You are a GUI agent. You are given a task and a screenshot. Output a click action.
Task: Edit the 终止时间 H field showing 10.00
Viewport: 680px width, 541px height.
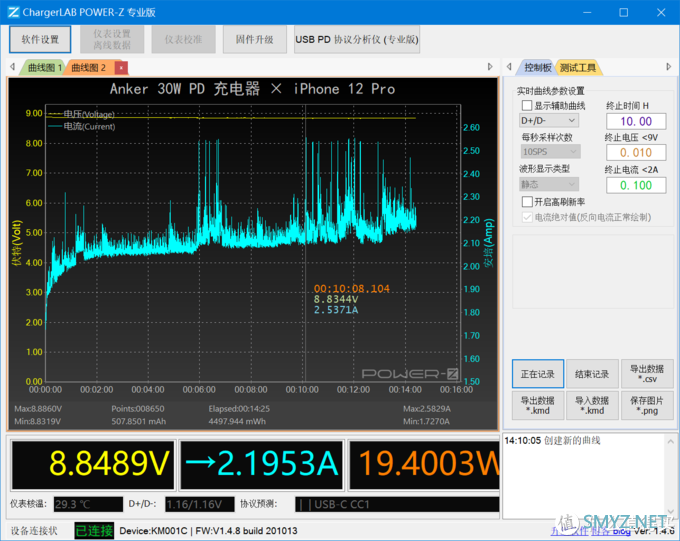636,121
